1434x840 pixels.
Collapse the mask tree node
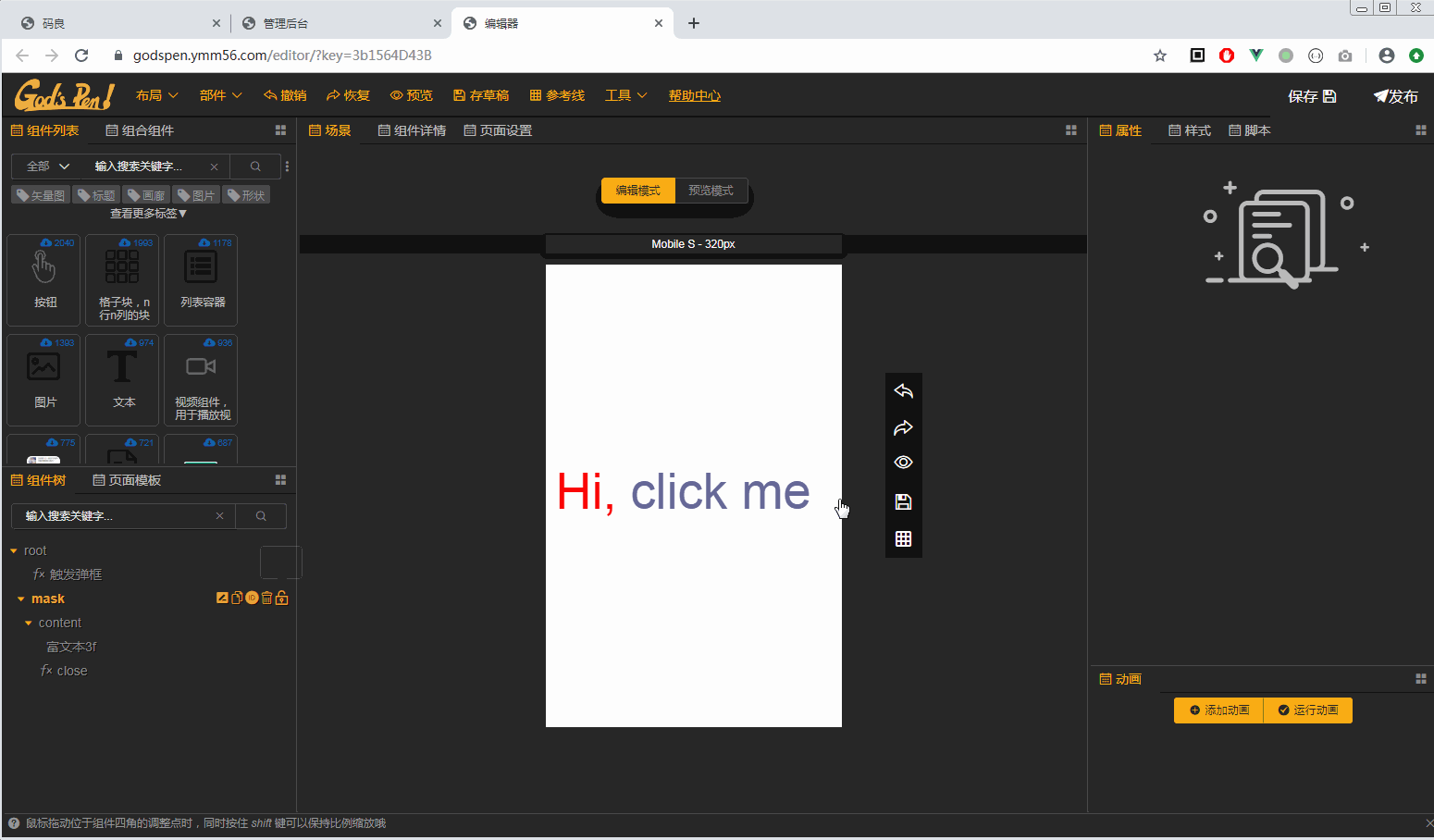click(20, 598)
